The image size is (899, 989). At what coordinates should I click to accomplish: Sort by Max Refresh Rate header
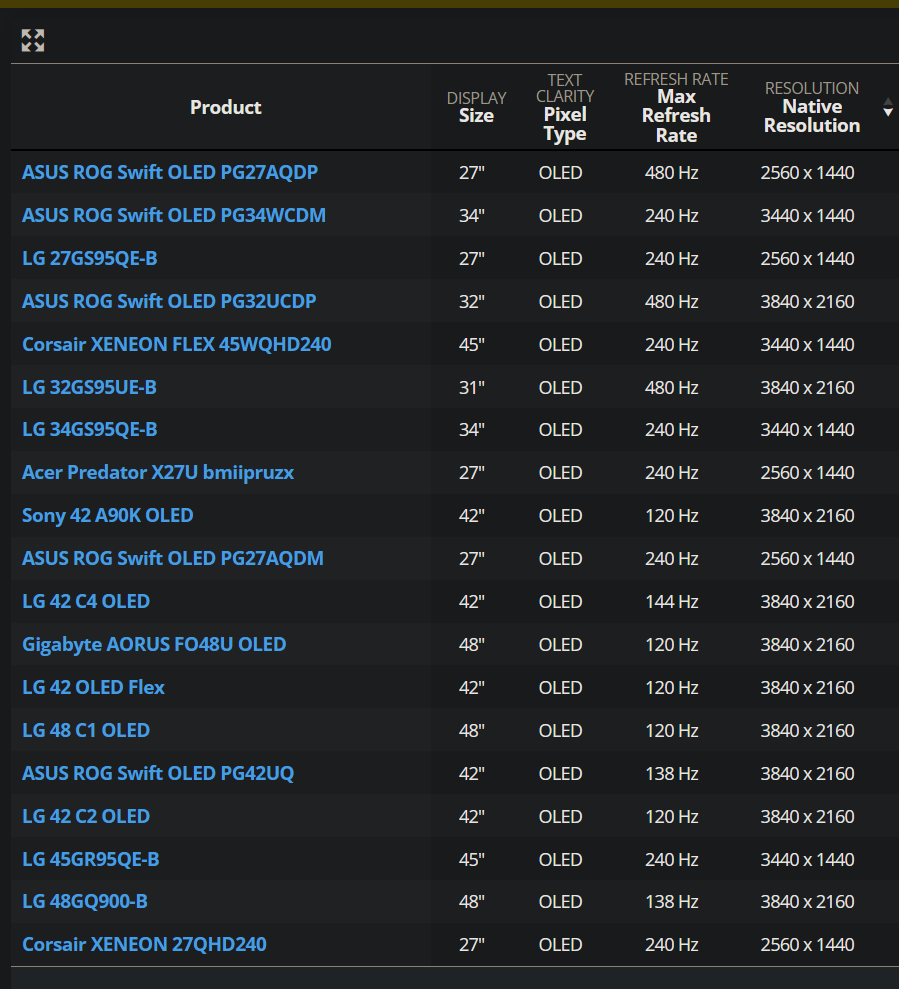click(676, 107)
